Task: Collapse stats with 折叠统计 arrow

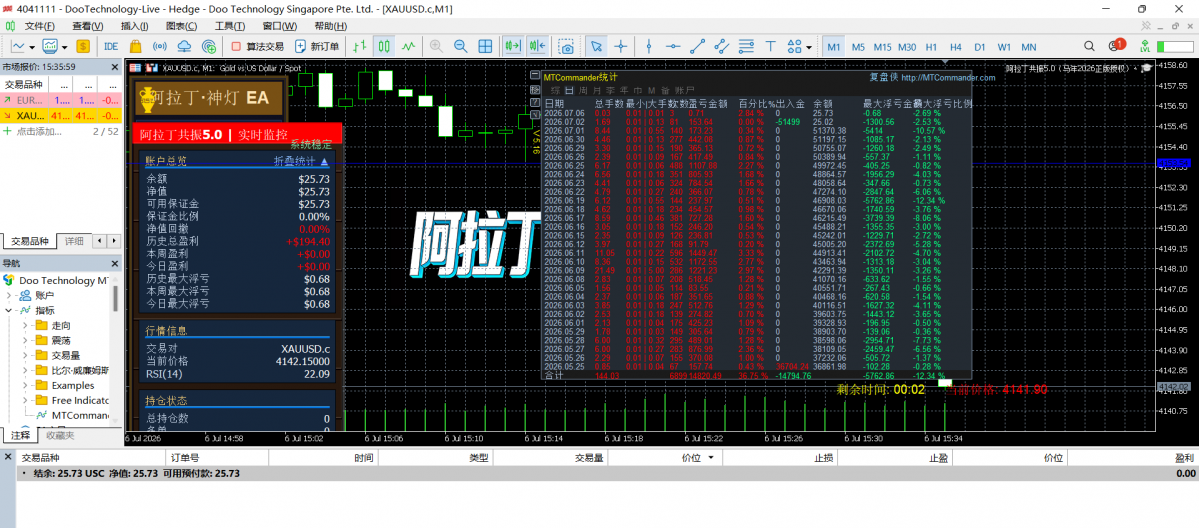Action: (x=301, y=161)
